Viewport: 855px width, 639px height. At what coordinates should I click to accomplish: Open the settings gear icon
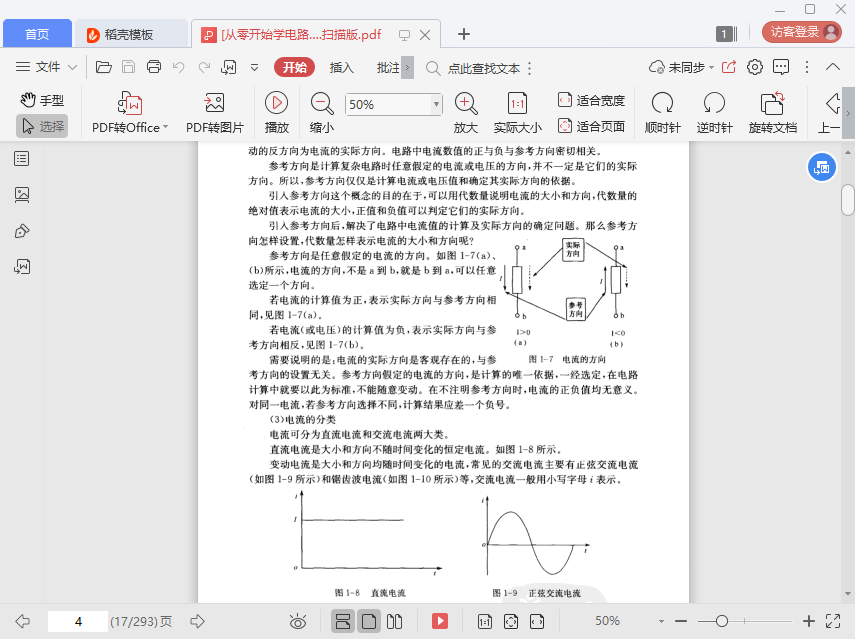[x=755, y=67]
